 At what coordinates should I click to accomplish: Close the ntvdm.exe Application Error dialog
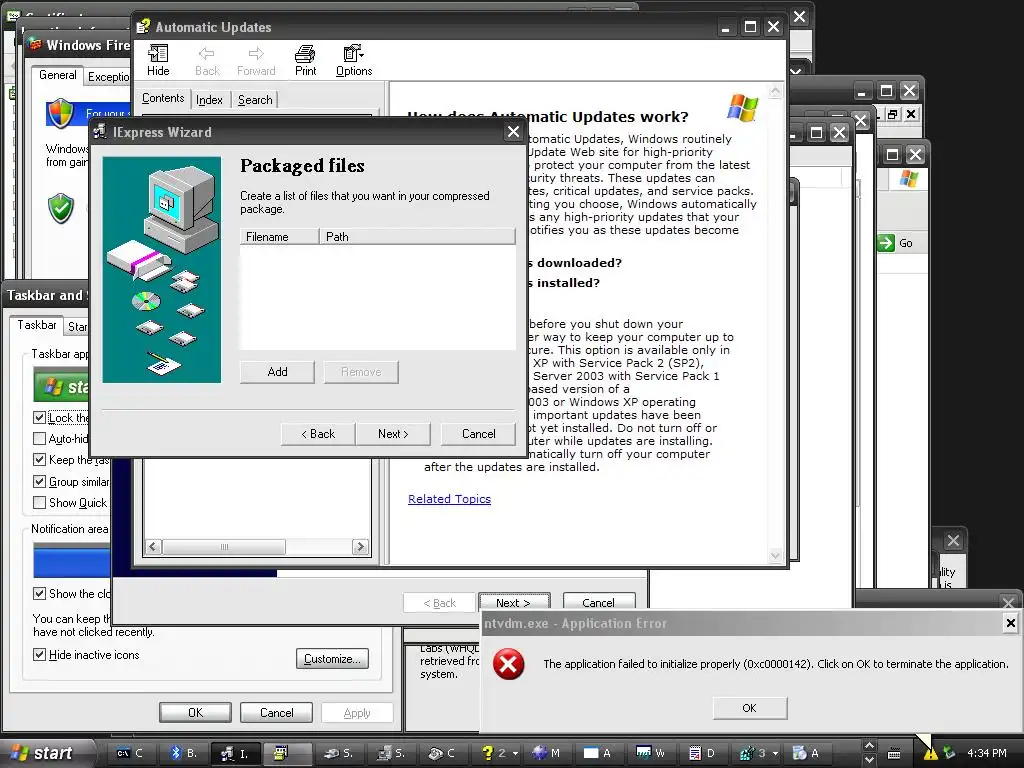click(x=1010, y=623)
